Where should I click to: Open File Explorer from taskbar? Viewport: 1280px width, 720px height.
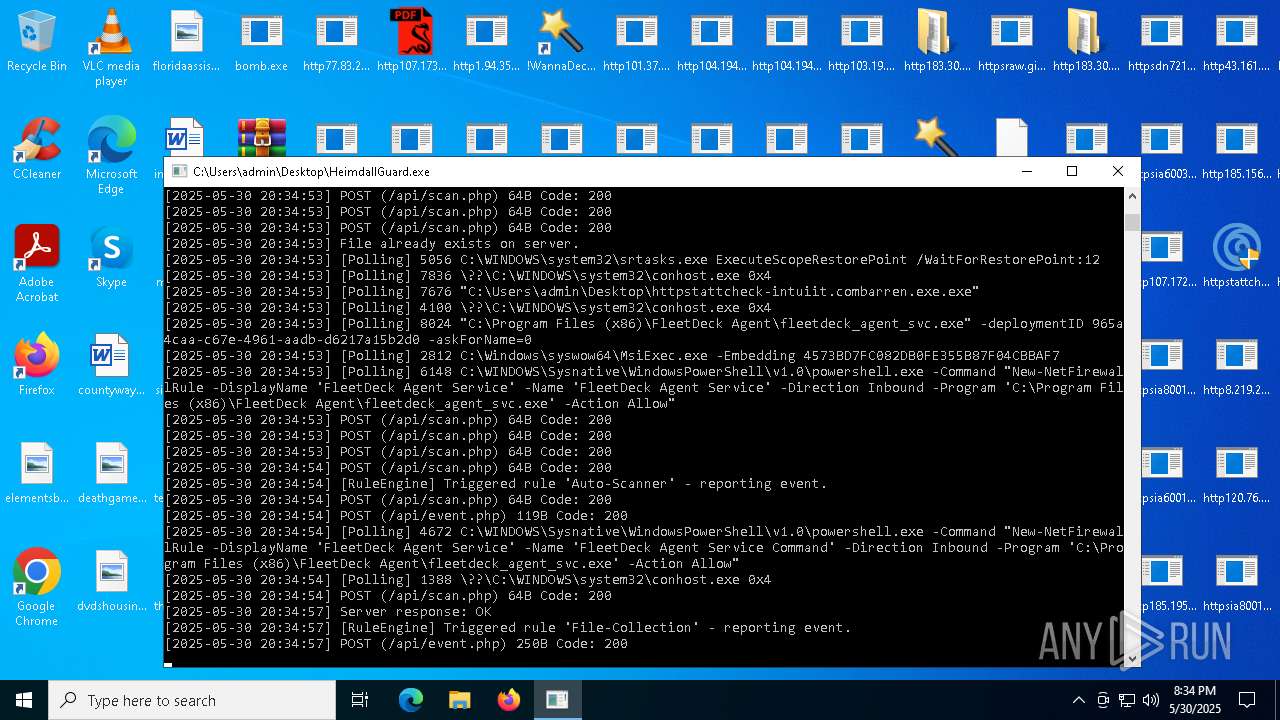pos(460,700)
